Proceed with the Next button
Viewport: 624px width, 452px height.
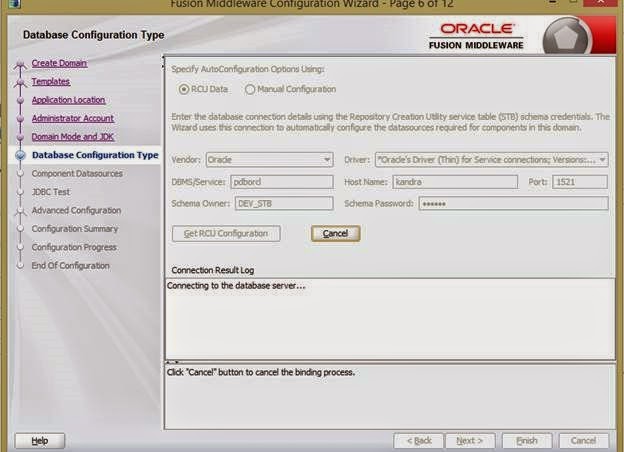470,441
